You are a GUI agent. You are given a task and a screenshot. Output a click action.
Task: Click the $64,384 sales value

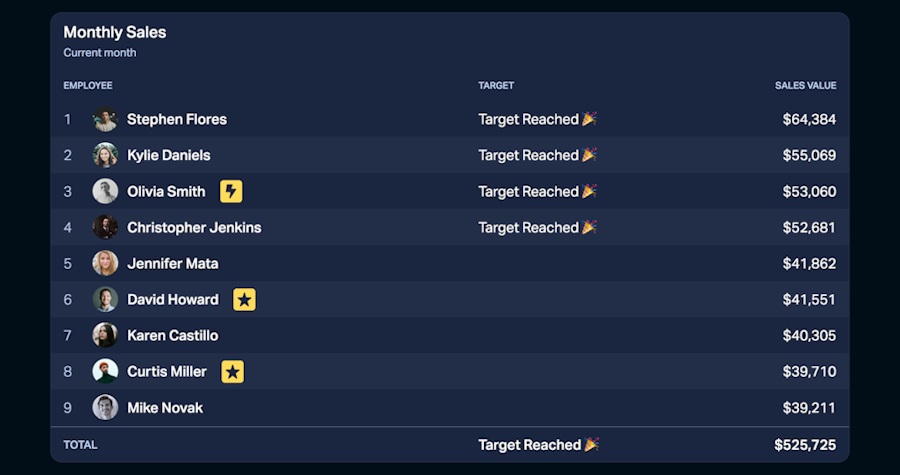809,120
